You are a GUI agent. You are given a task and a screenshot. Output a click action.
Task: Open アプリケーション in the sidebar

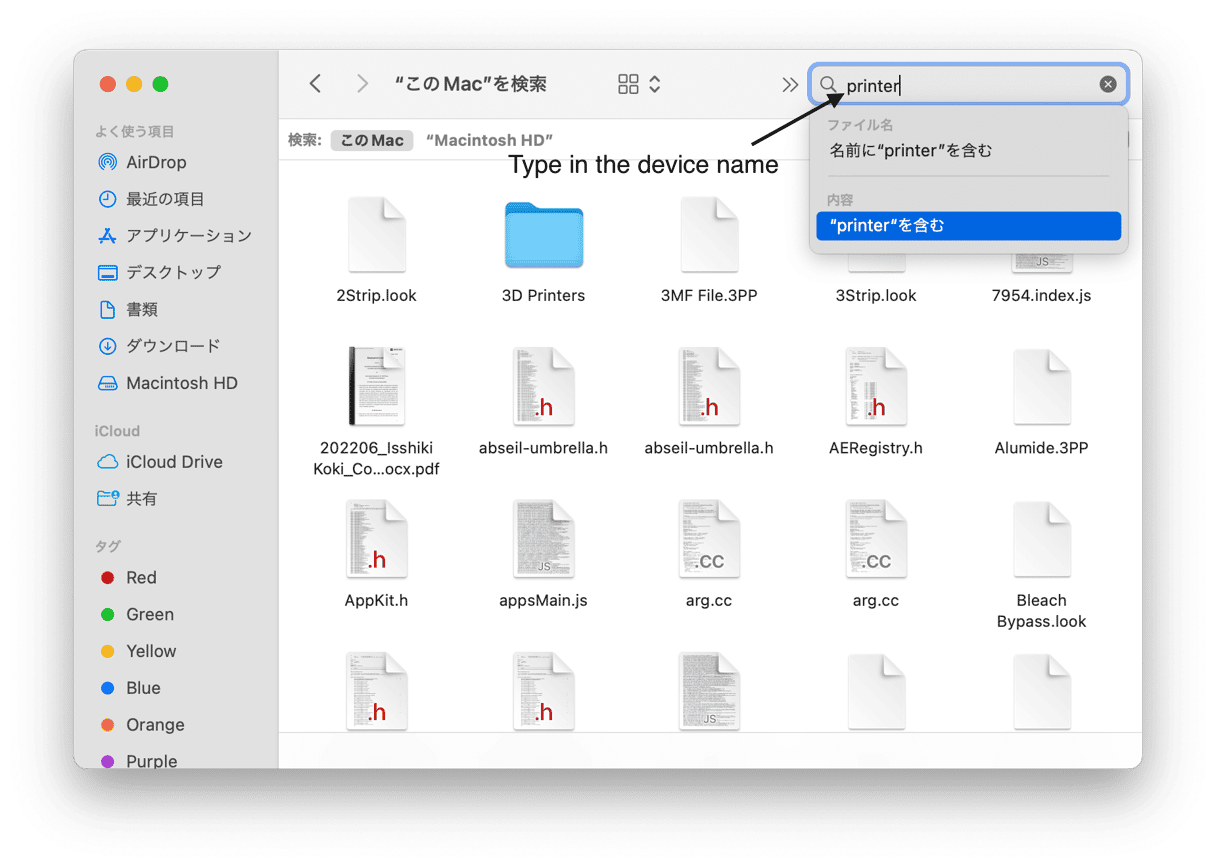(174, 236)
